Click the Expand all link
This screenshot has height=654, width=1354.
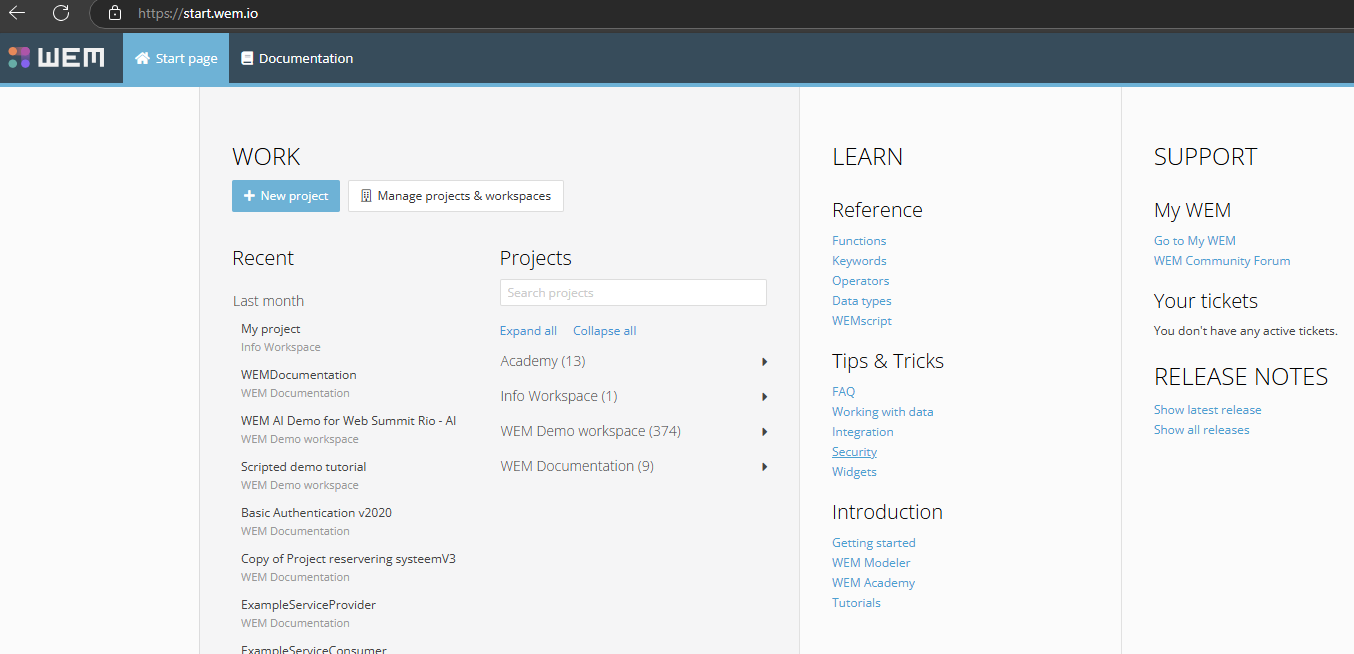pos(528,331)
